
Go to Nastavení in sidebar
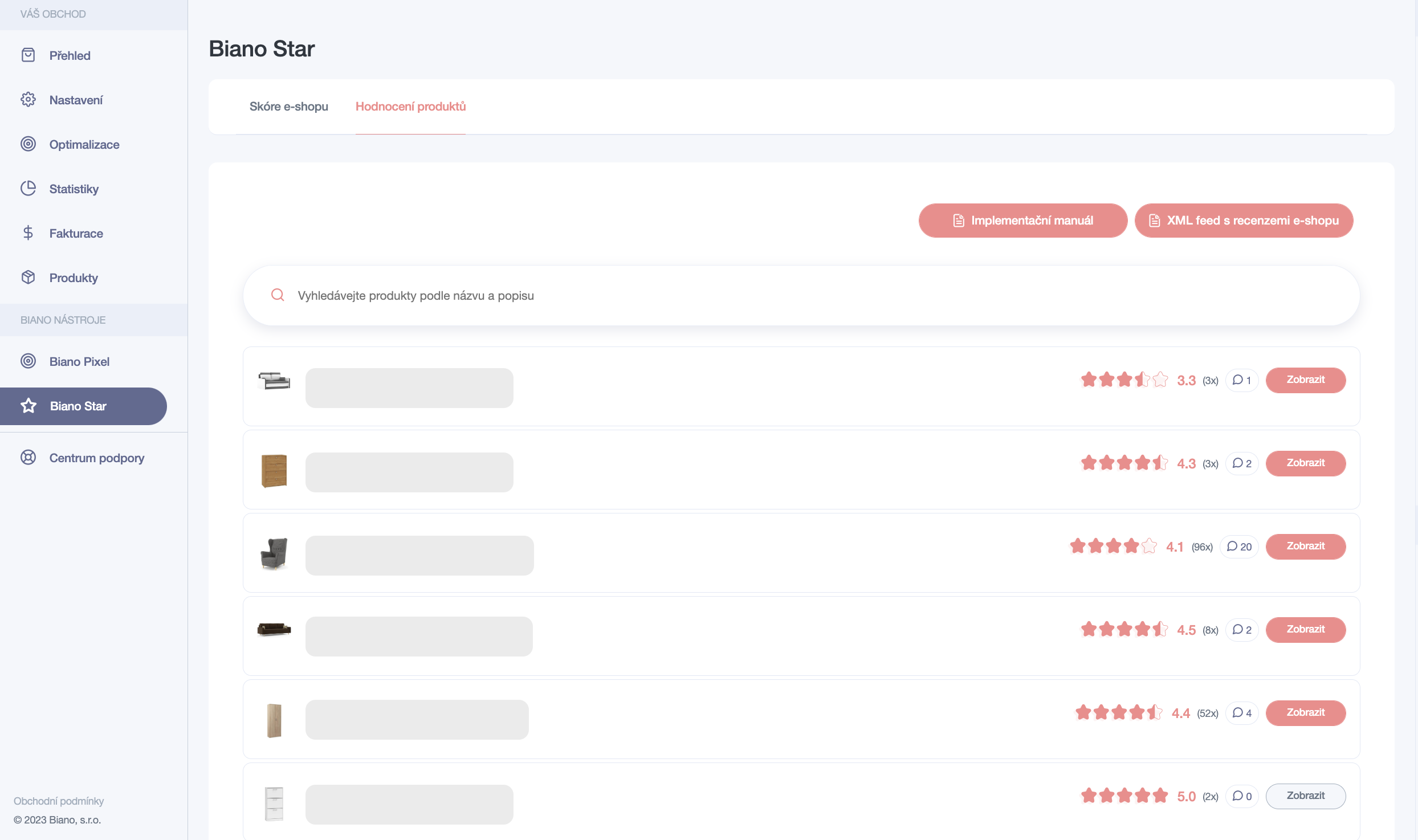click(x=76, y=100)
